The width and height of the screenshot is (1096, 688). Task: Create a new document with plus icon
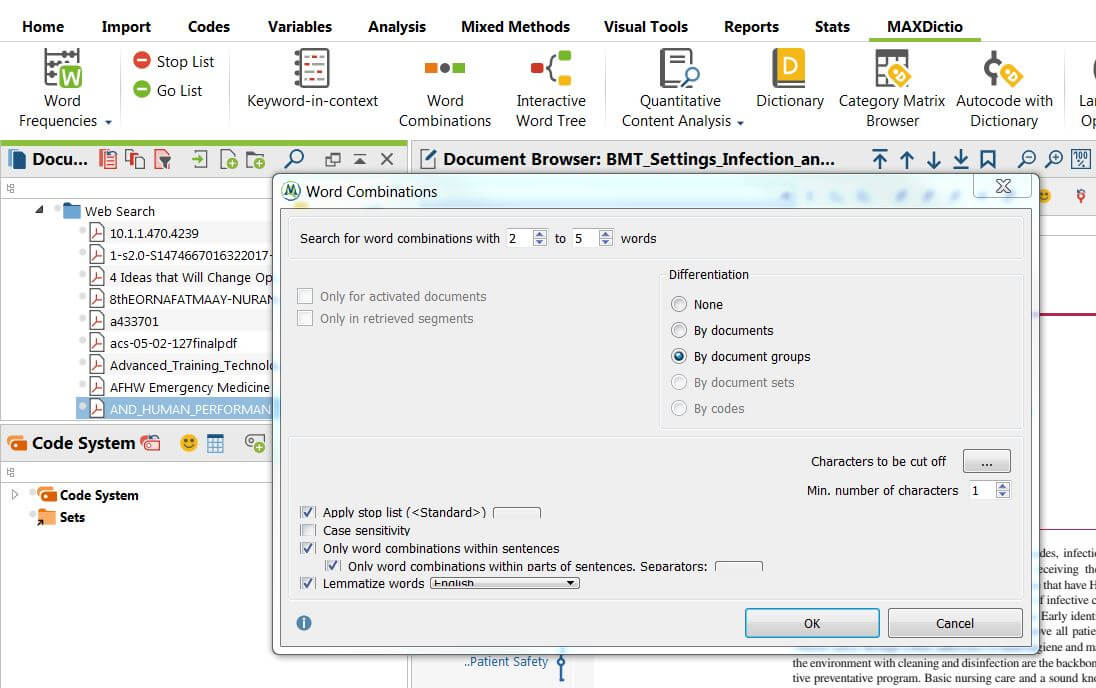[229, 159]
